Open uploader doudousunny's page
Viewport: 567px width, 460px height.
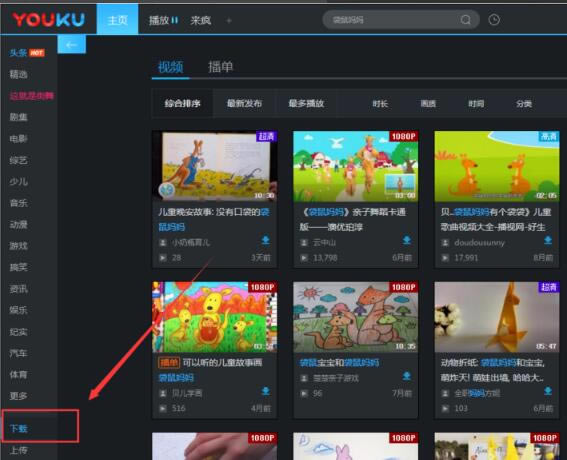tap(479, 243)
